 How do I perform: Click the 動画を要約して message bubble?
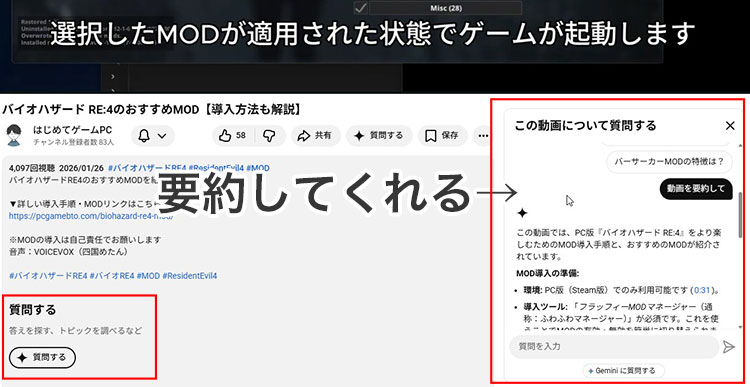[x=696, y=189]
